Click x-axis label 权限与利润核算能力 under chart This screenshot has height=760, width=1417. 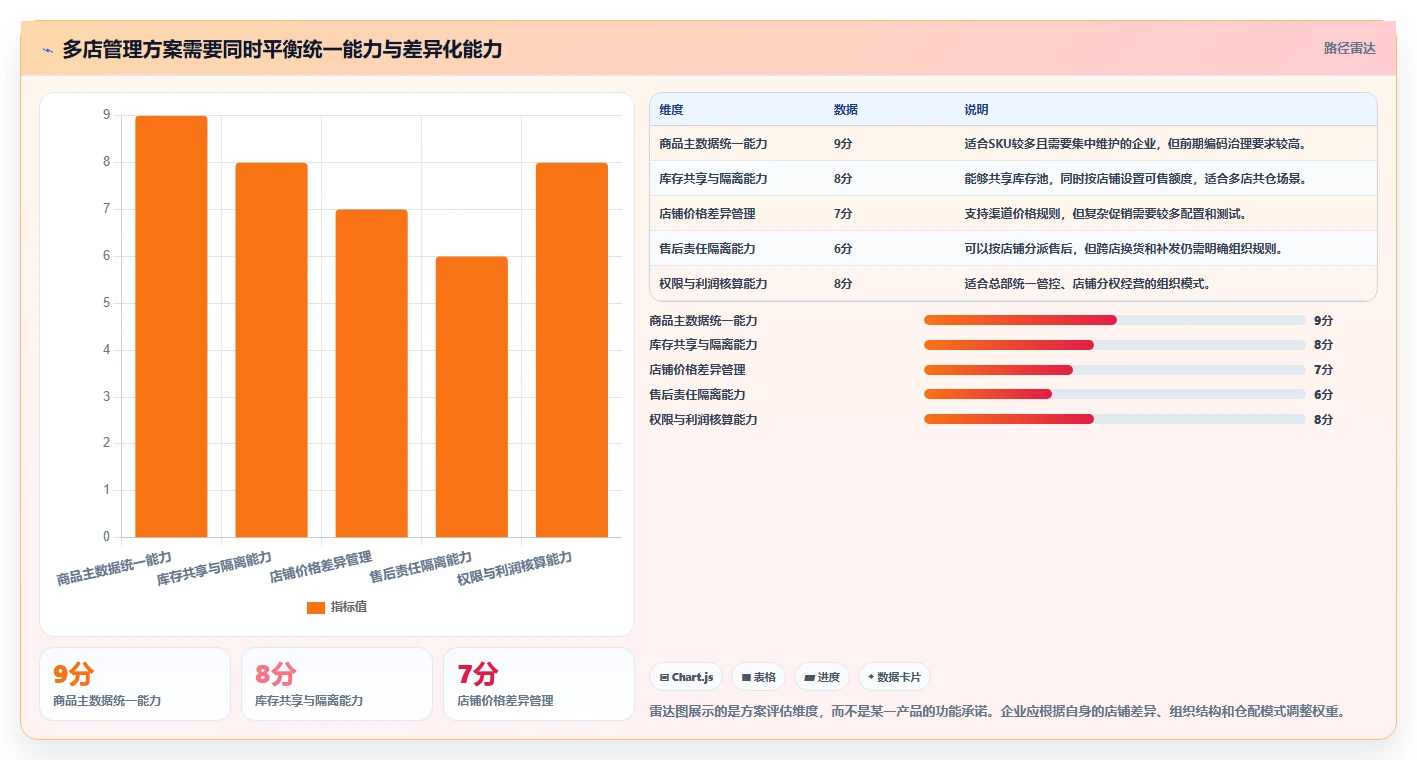pyautogui.click(x=514, y=569)
